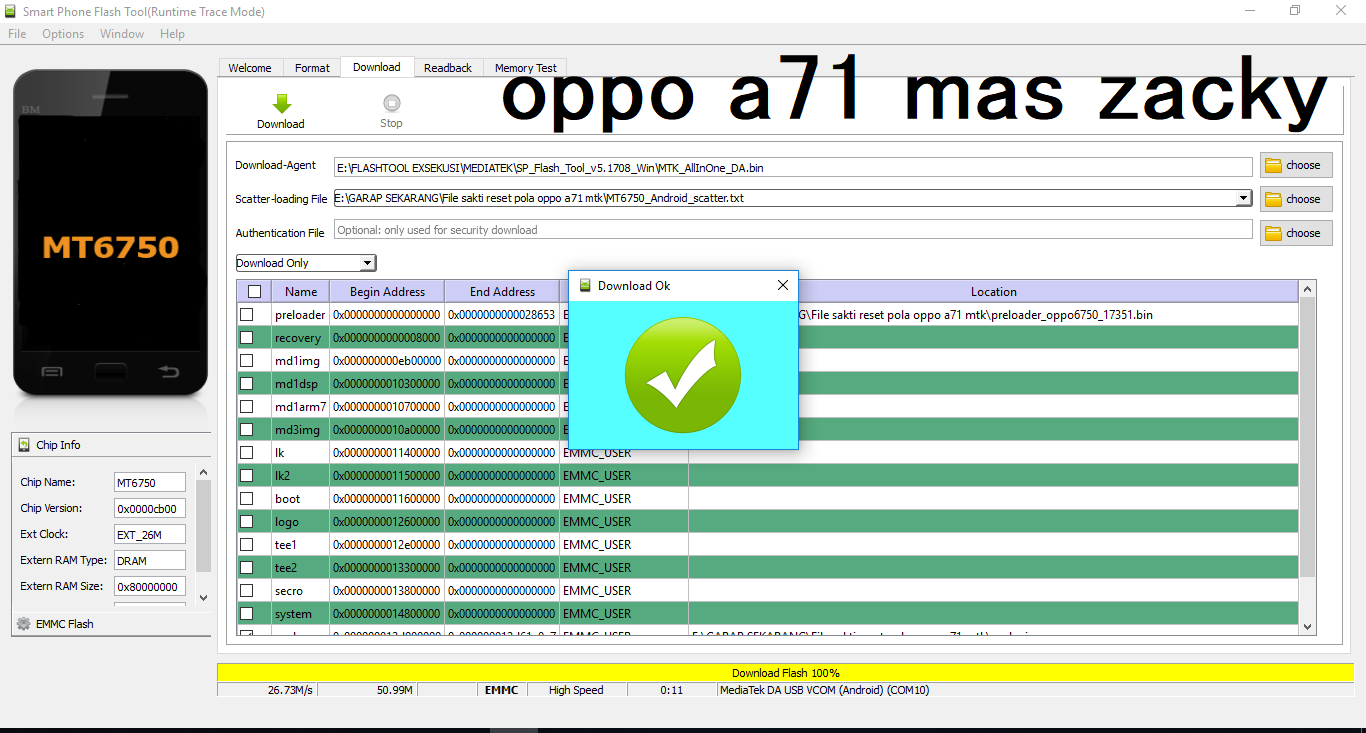The width and height of the screenshot is (1366, 733).
Task: Check the md1arm7 partition checkbox
Action: tap(246, 407)
